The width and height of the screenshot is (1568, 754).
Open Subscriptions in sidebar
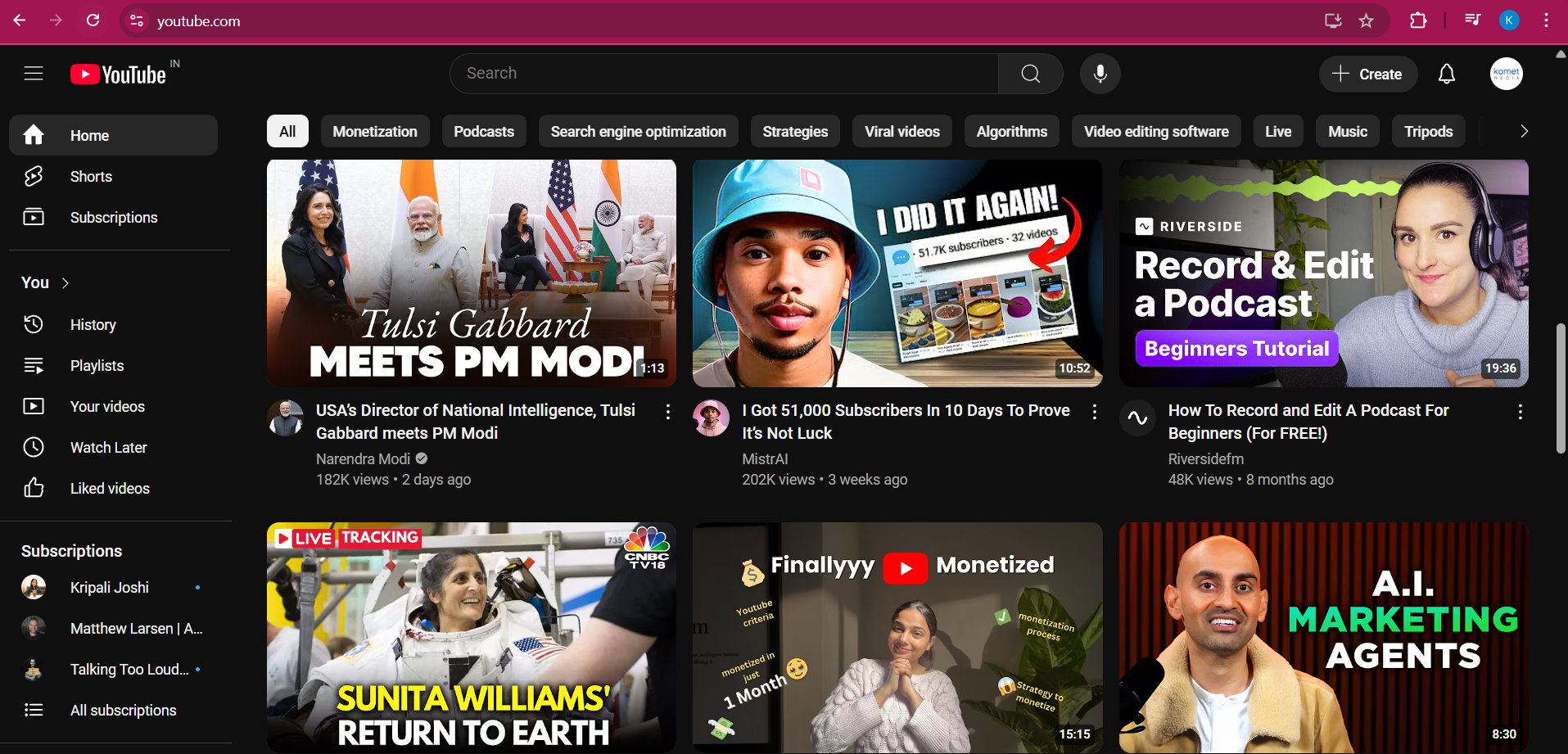(113, 217)
